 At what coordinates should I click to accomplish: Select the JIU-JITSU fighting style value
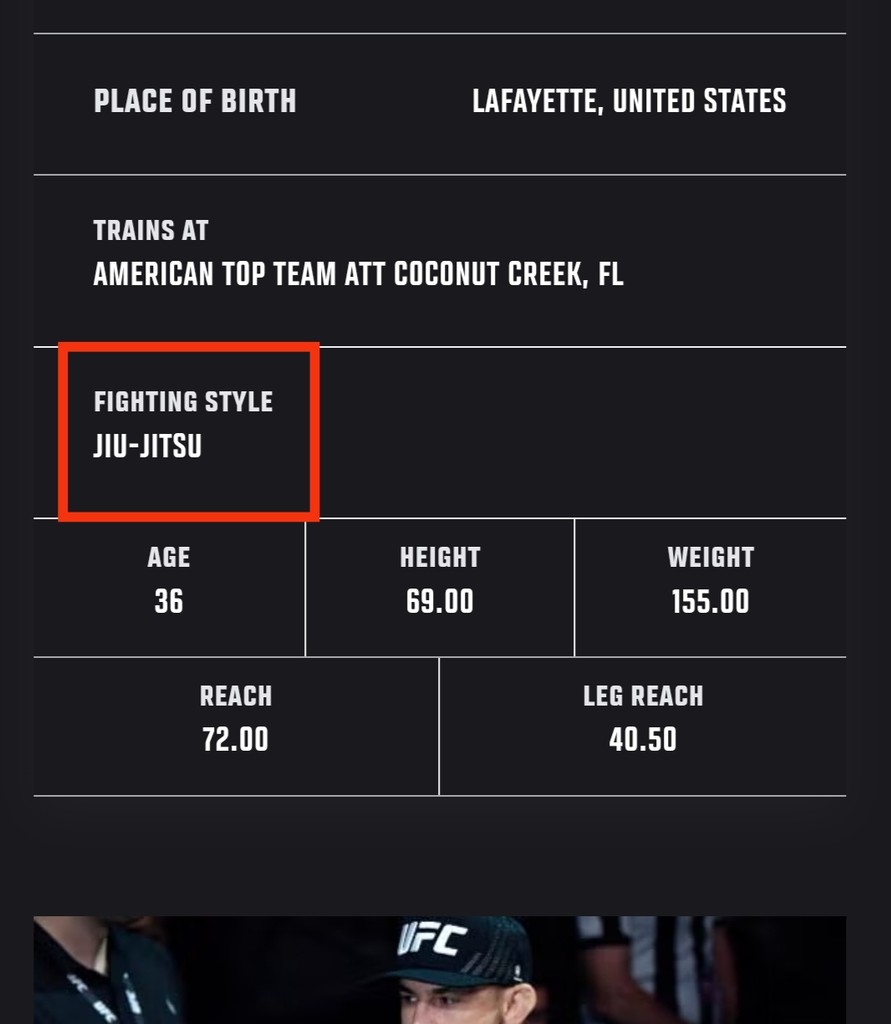tap(148, 446)
